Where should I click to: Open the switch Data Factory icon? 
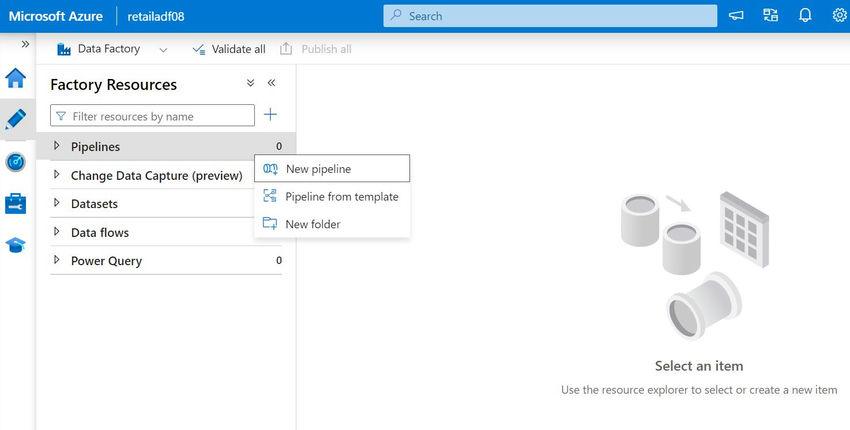(x=770, y=16)
